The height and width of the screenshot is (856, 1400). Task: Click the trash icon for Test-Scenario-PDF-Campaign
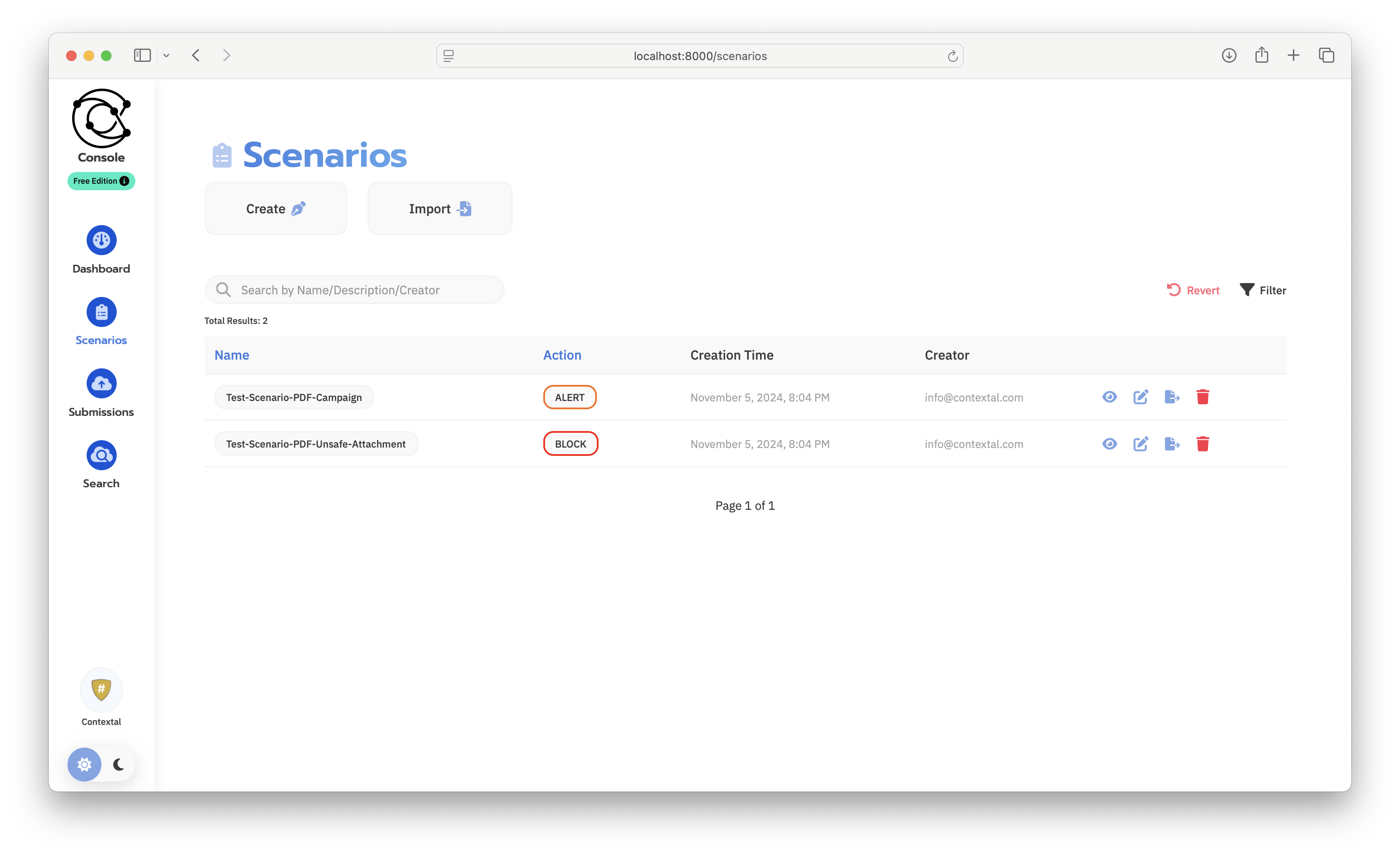coord(1202,397)
